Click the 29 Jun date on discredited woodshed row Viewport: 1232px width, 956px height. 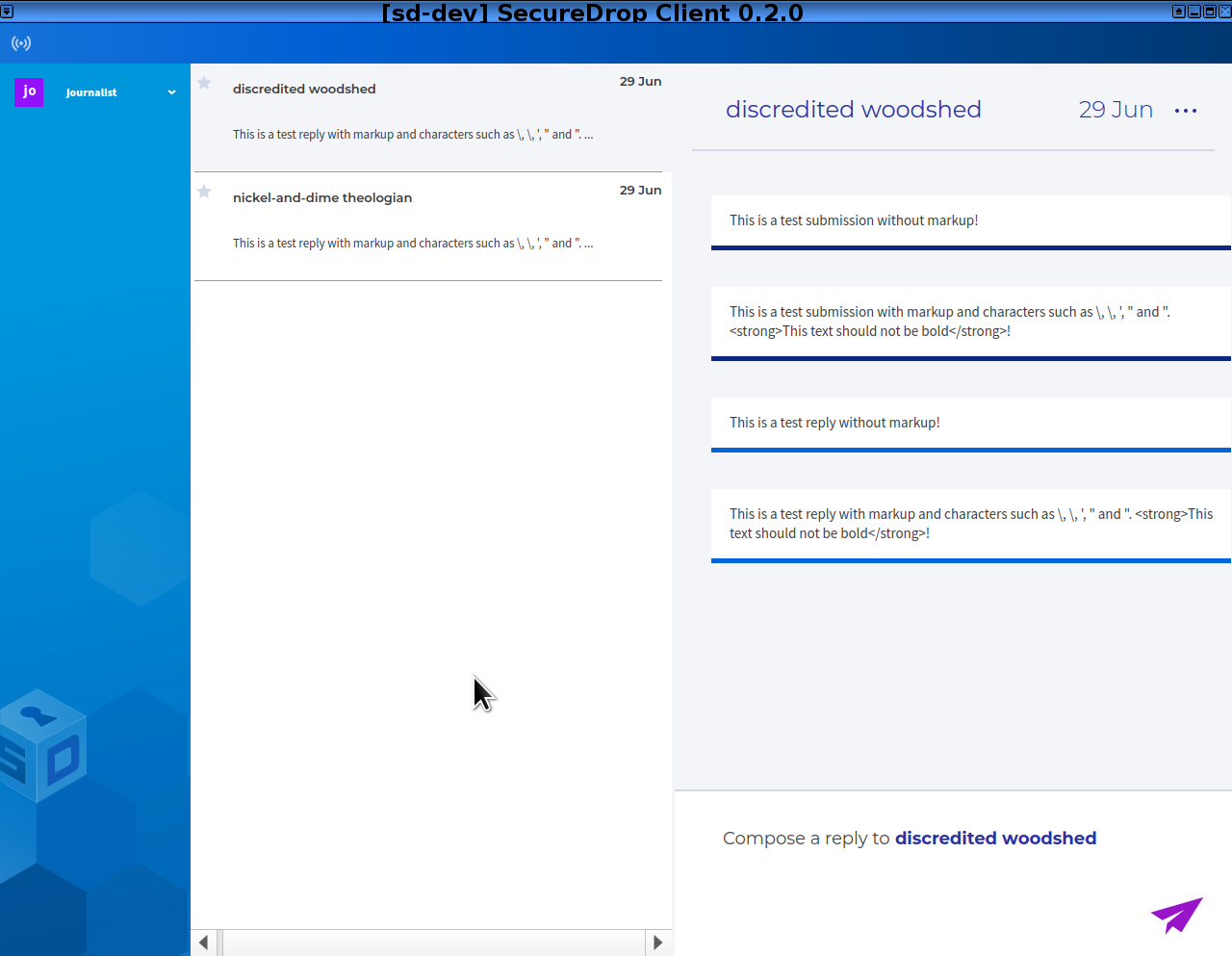(x=640, y=82)
